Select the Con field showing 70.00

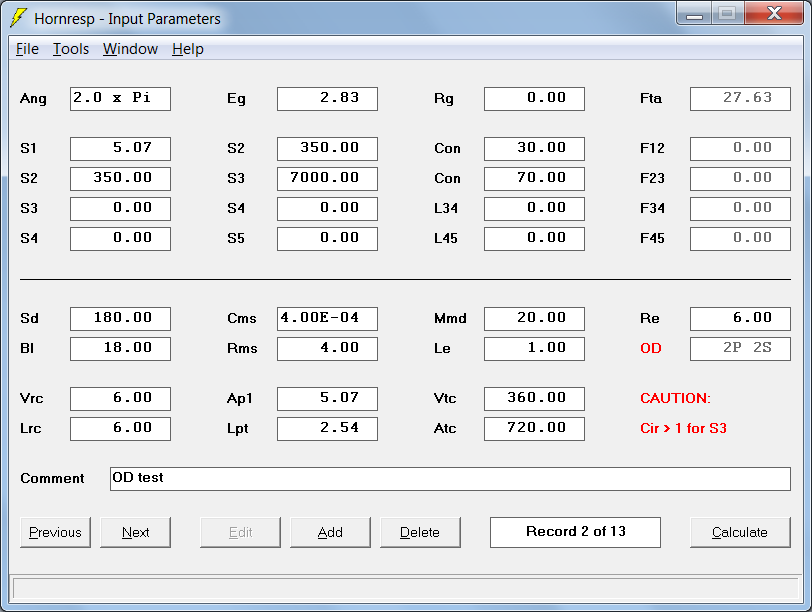534,179
